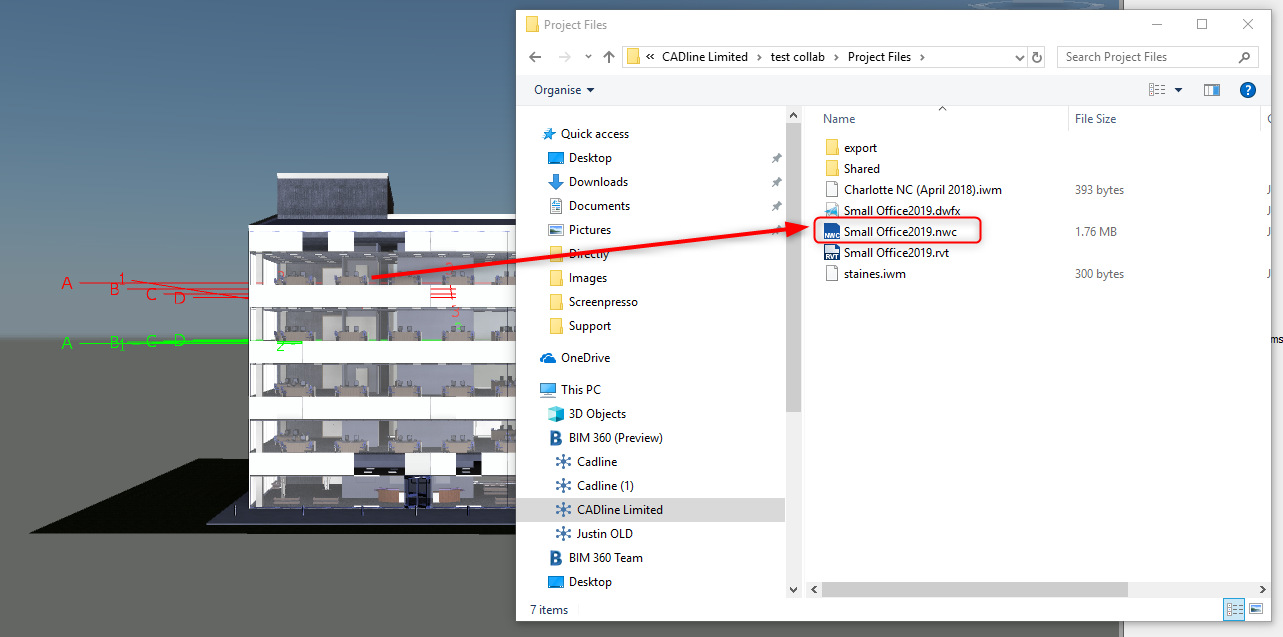
Task: Go back using the Back arrow
Action: coord(535,57)
